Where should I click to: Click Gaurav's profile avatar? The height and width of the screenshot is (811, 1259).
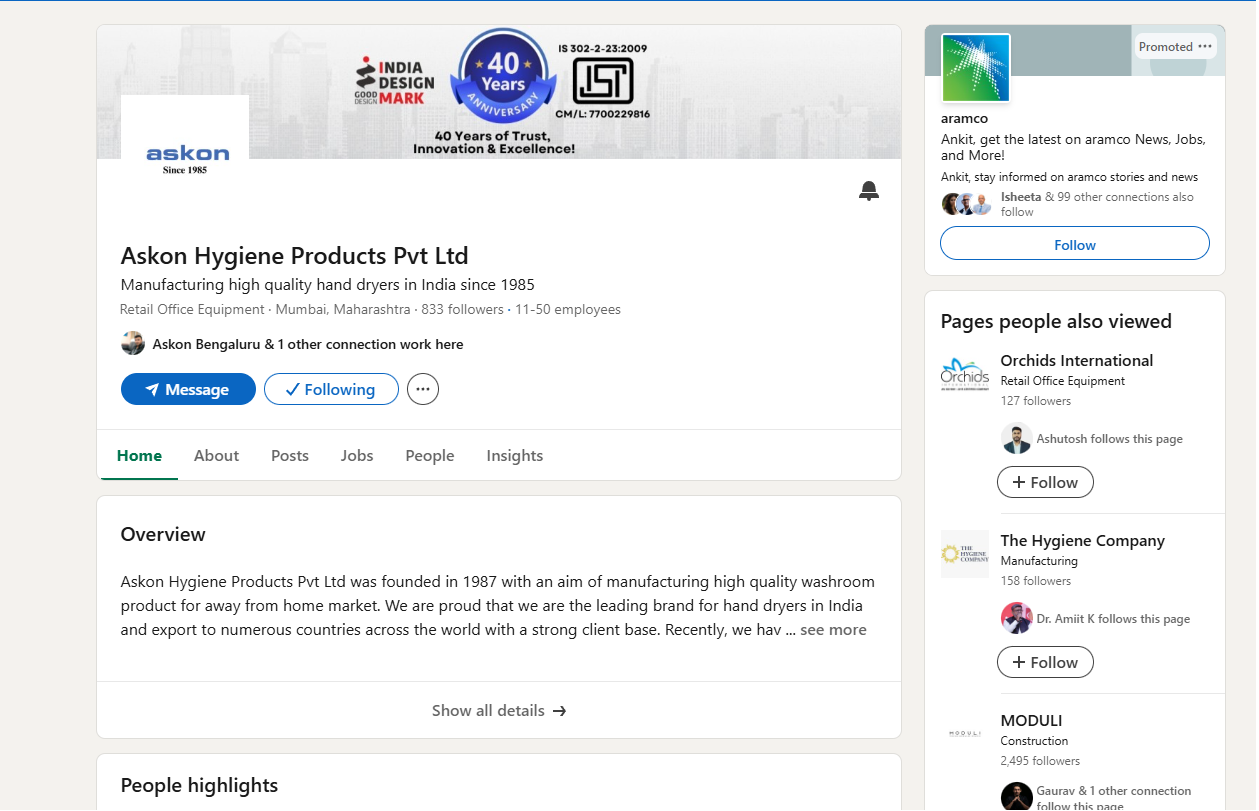pyautogui.click(x=1016, y=797)
